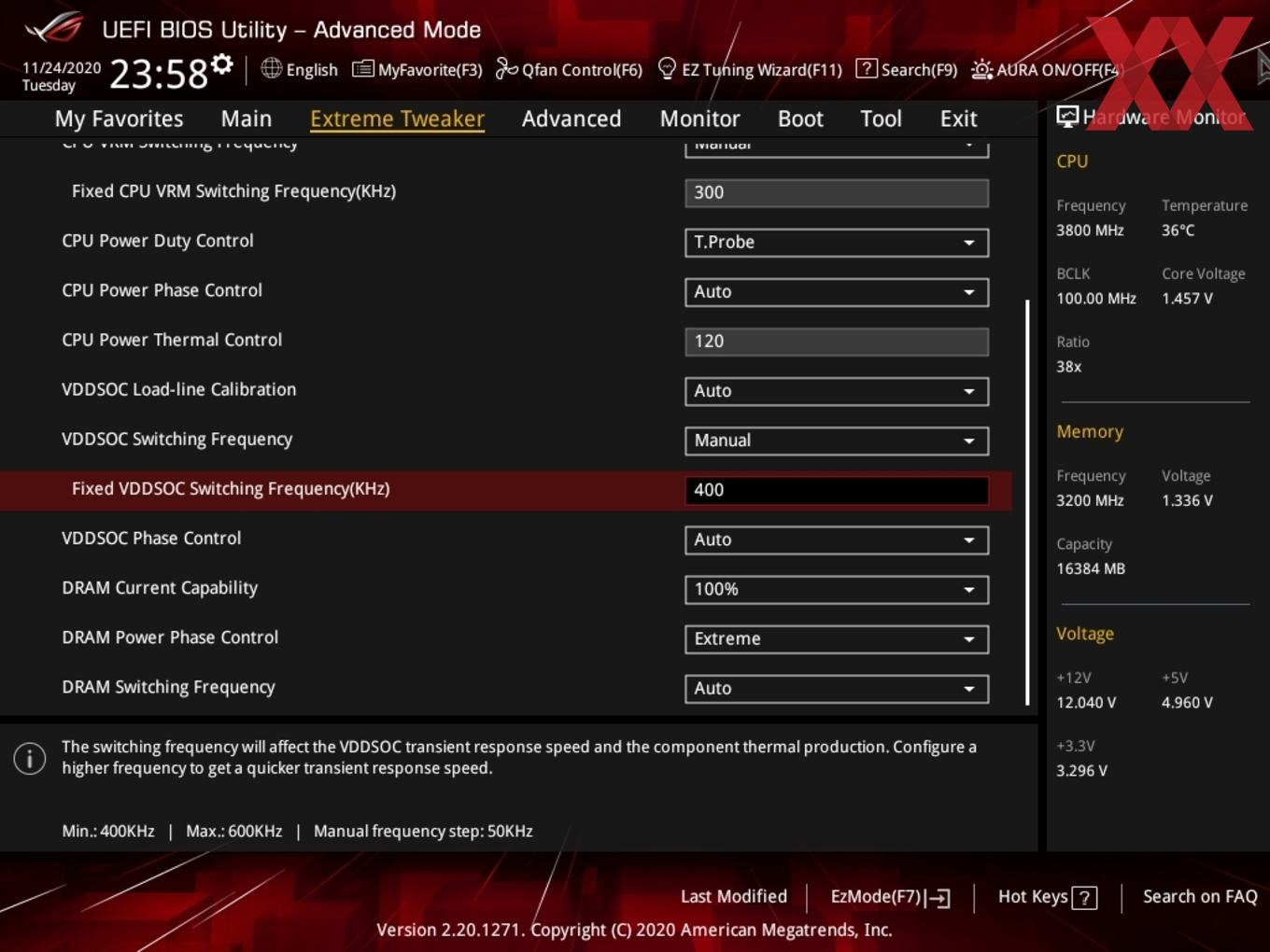Image resolution: width=1270 pixels, height=952 pixels.
Task: Select VDDSOC Load-line Calibration label
Action: [x=178, y=389]
